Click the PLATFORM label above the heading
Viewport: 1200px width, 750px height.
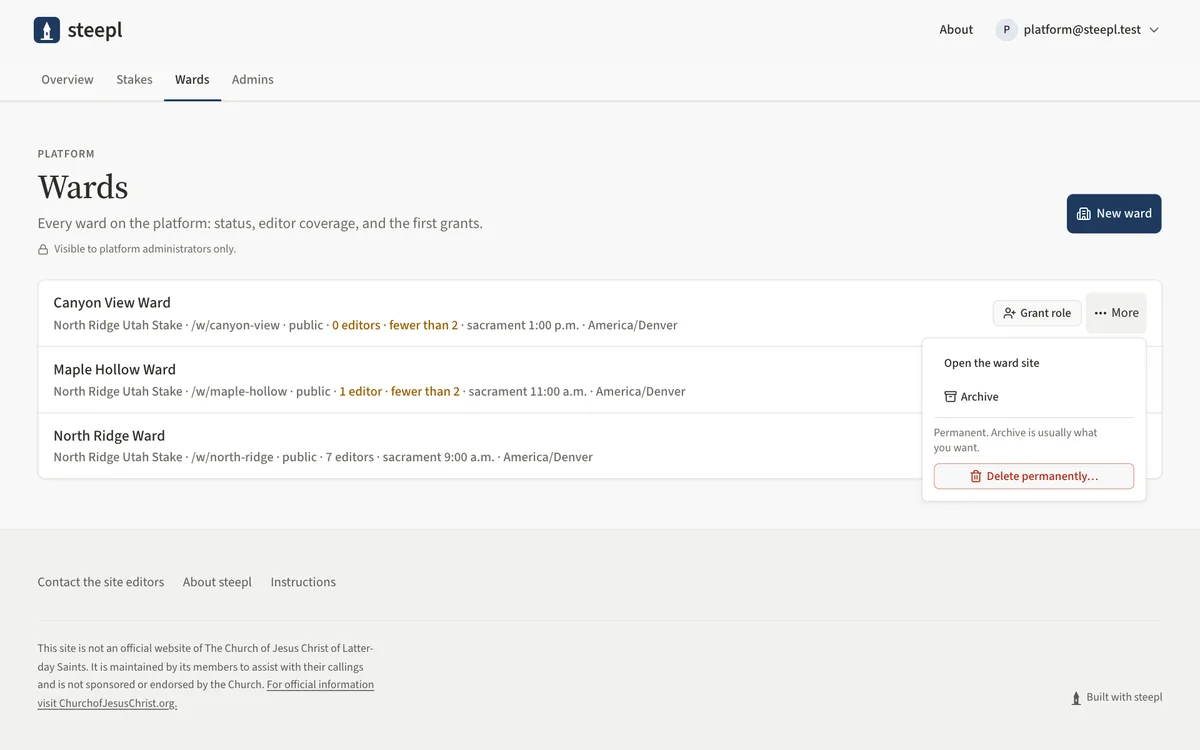pos(66,154)
